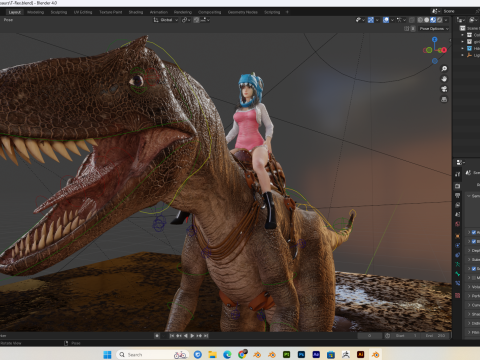Switch to solid viewport shading

pyautogui.click(x=427, y=20)
